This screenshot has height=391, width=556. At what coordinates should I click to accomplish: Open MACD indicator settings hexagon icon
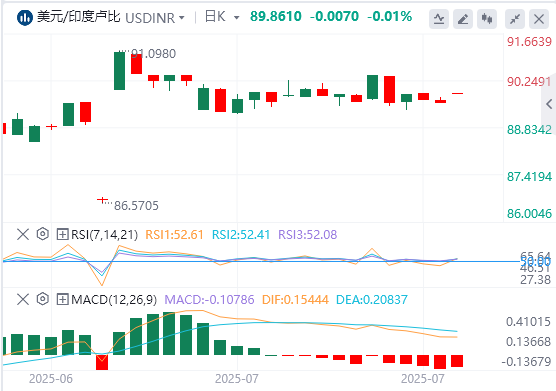[43, 299]
